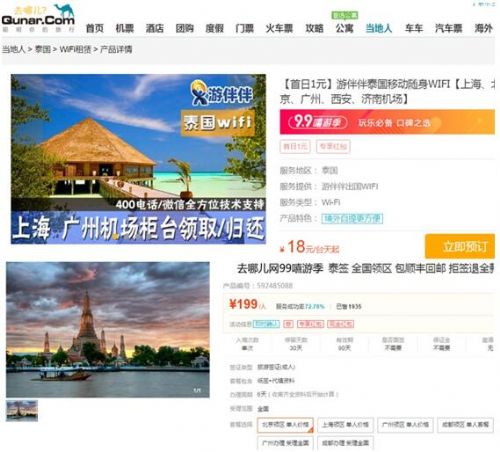Choose 广州办理 受理全国 option
Image resolution: width=500 pixels, height=452 pixels.
coord(285,443)
